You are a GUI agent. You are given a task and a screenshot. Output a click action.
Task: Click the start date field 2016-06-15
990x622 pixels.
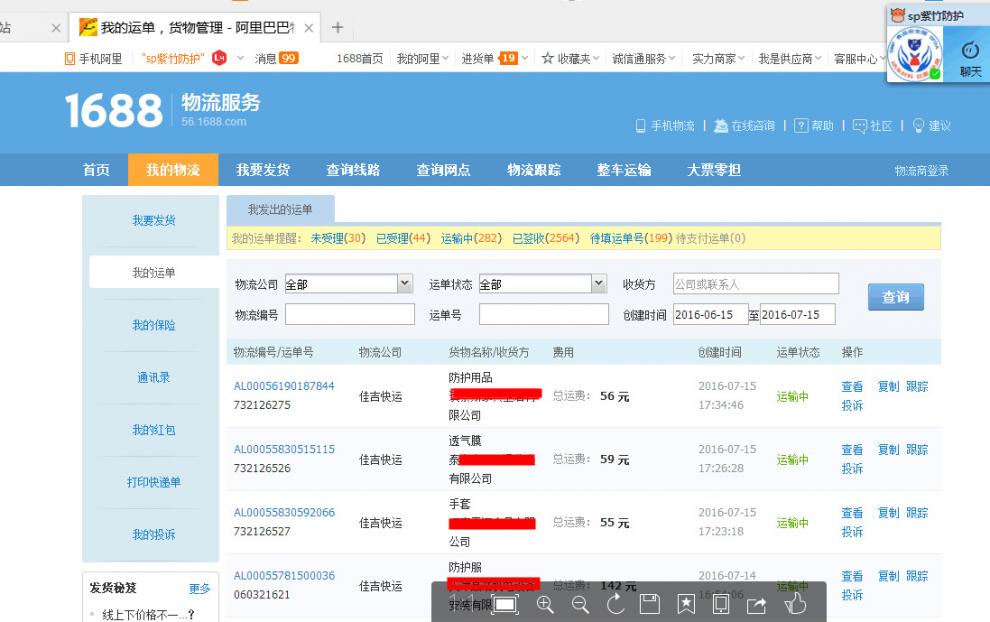coord(710,315)
